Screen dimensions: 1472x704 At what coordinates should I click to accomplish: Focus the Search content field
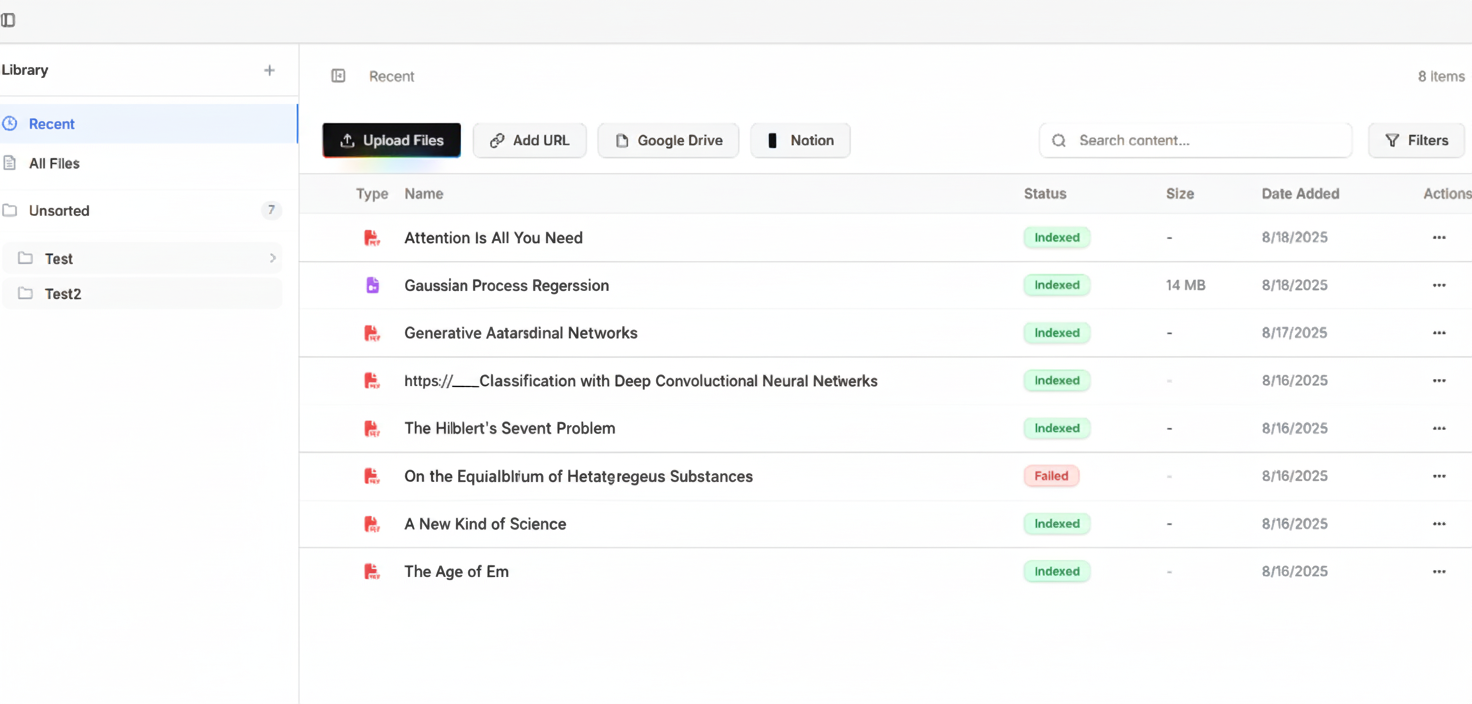coord(1195,141)
